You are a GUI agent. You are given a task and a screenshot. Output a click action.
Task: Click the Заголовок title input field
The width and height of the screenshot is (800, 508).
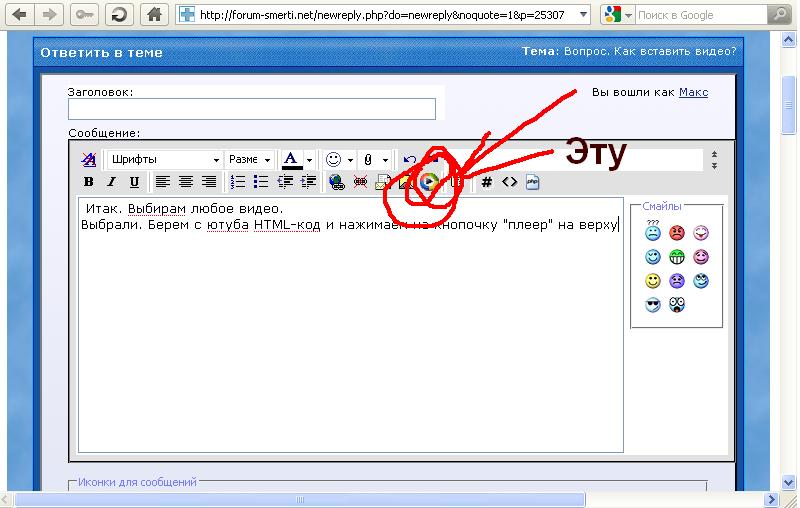(x=252, y=109)
